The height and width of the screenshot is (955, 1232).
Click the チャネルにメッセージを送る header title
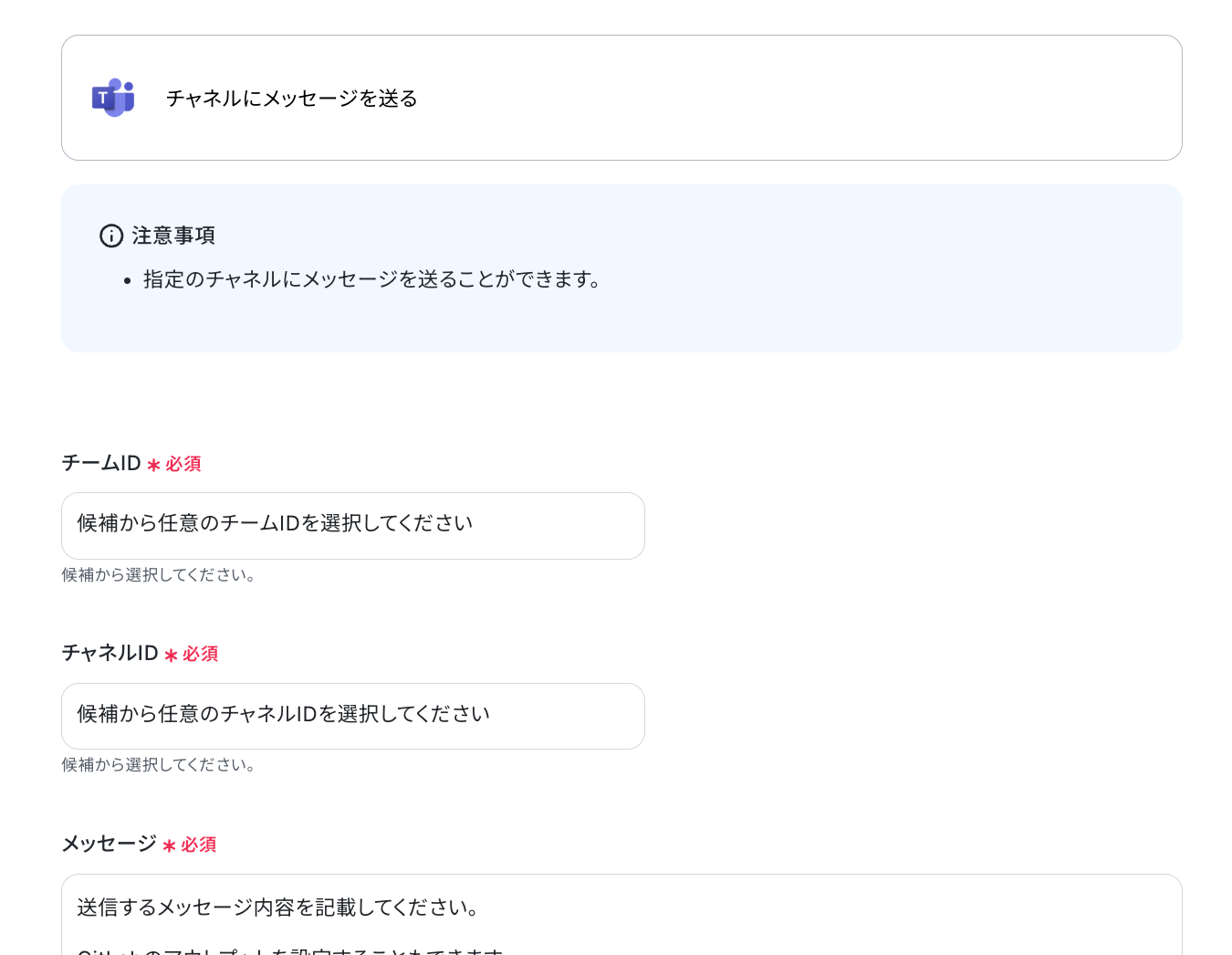coord(292,99)
